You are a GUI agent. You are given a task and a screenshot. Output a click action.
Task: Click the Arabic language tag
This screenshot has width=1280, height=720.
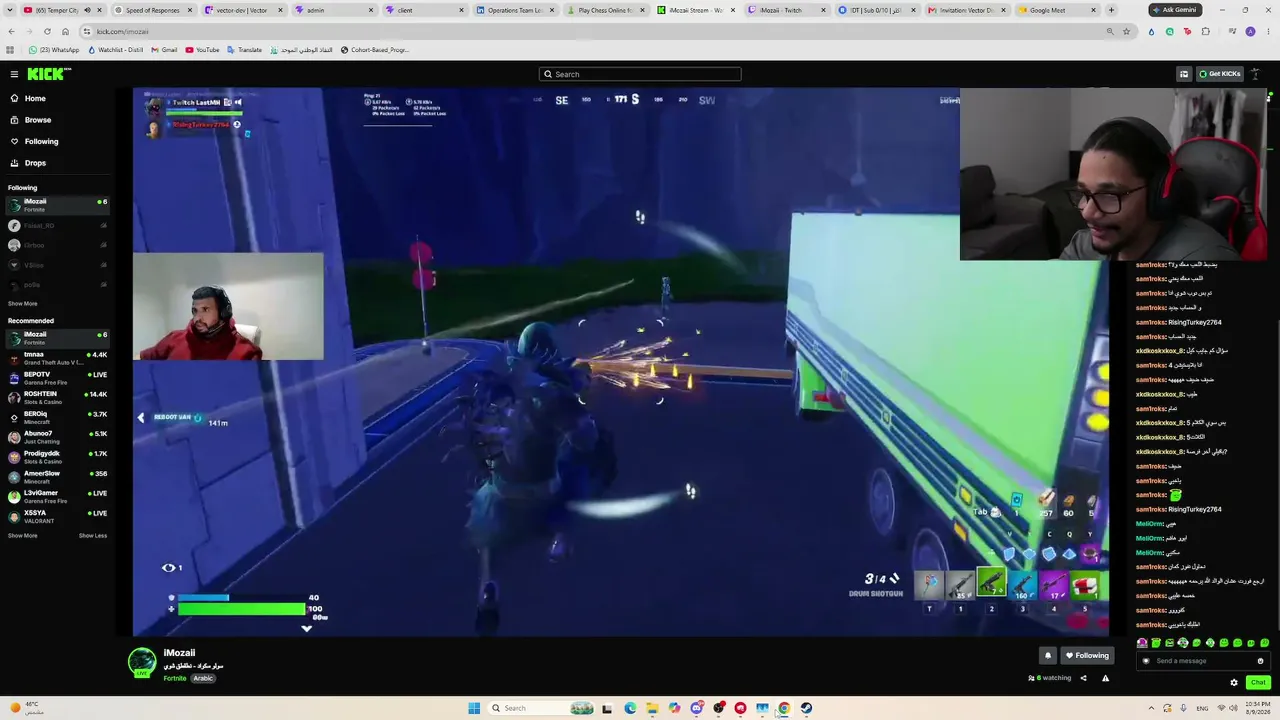[203, 678]
